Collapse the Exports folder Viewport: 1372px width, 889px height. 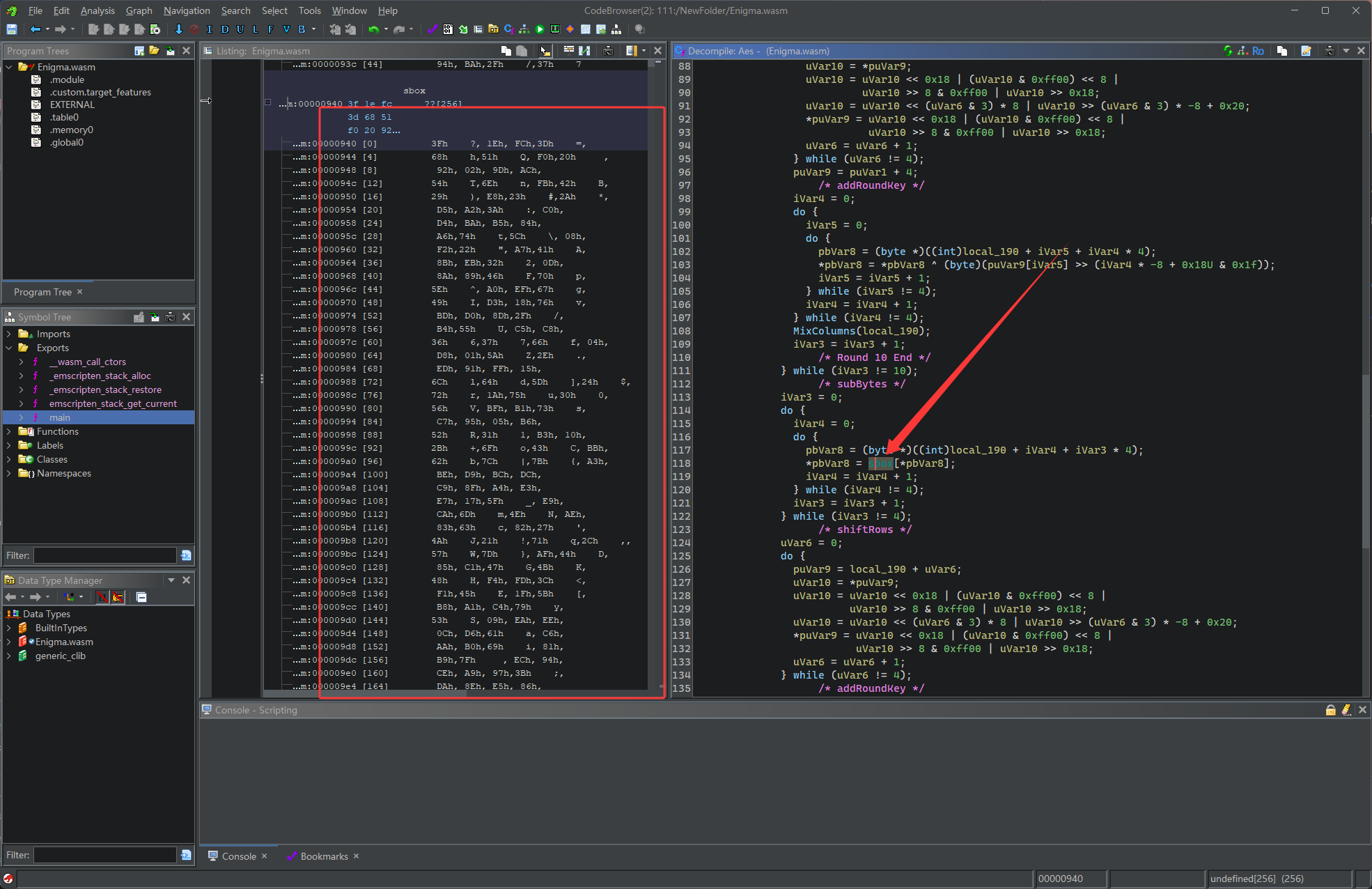click(x=9, y=348)
